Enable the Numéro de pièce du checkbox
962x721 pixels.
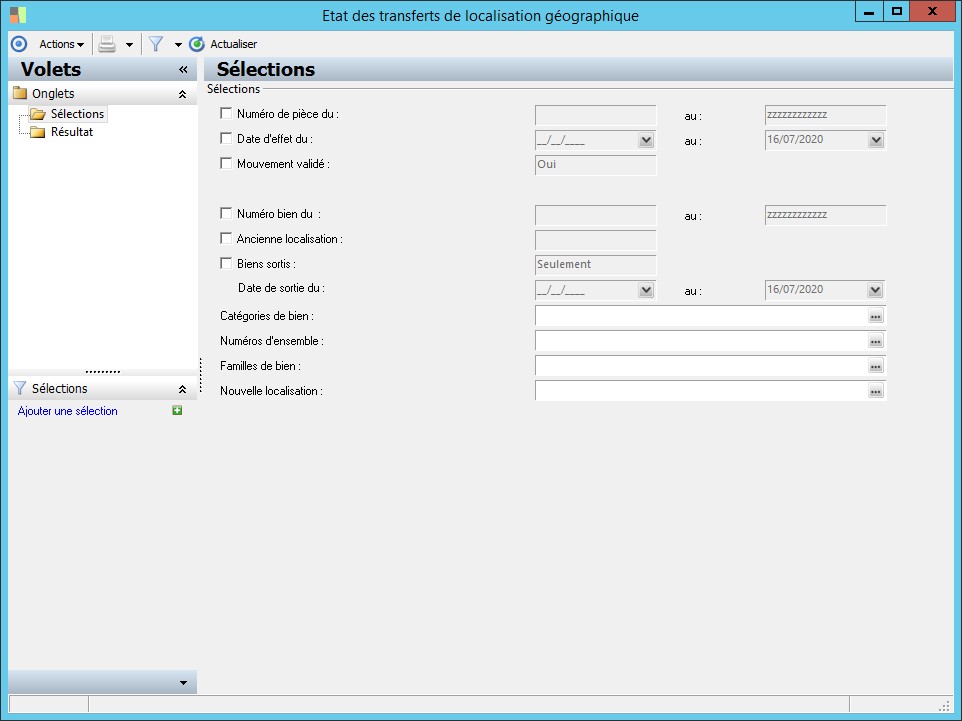pyautogui.click(x=226, y=114)
